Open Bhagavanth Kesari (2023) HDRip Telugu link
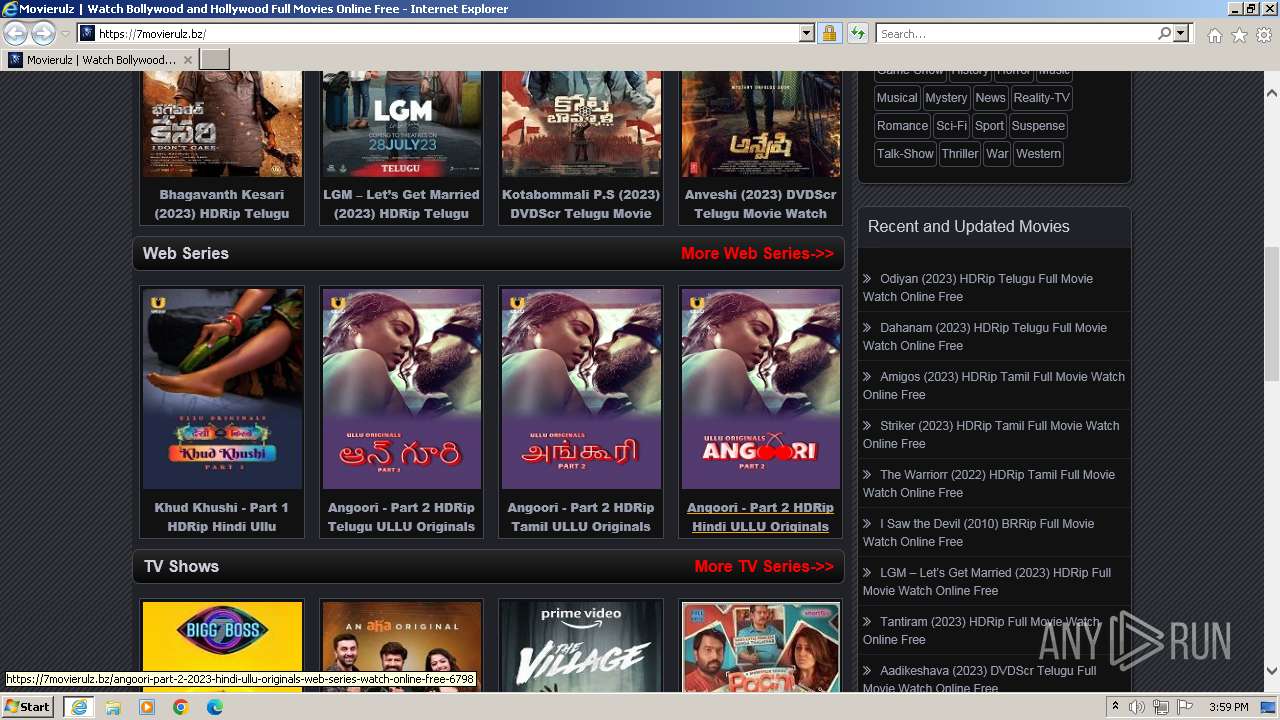This screenshot has width=1280, height=720. tap(222, 204)
